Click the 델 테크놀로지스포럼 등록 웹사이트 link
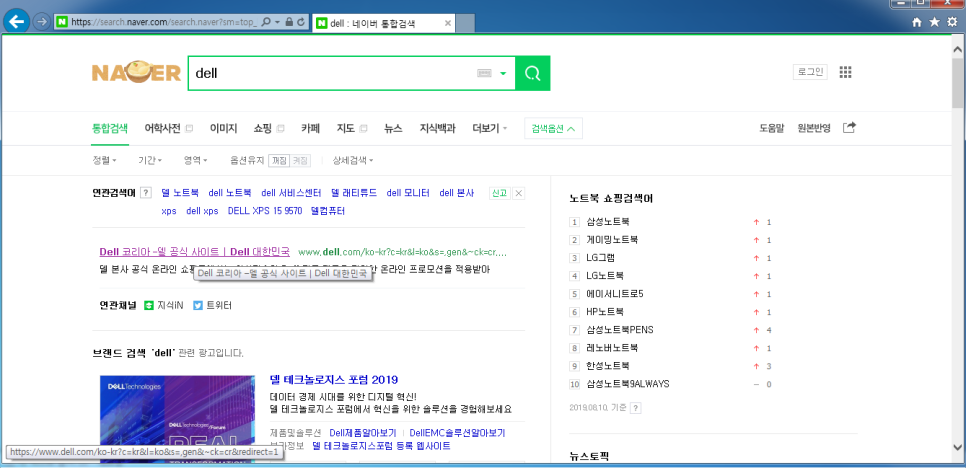This screenshot has width=966, height=468. [381, 445]
